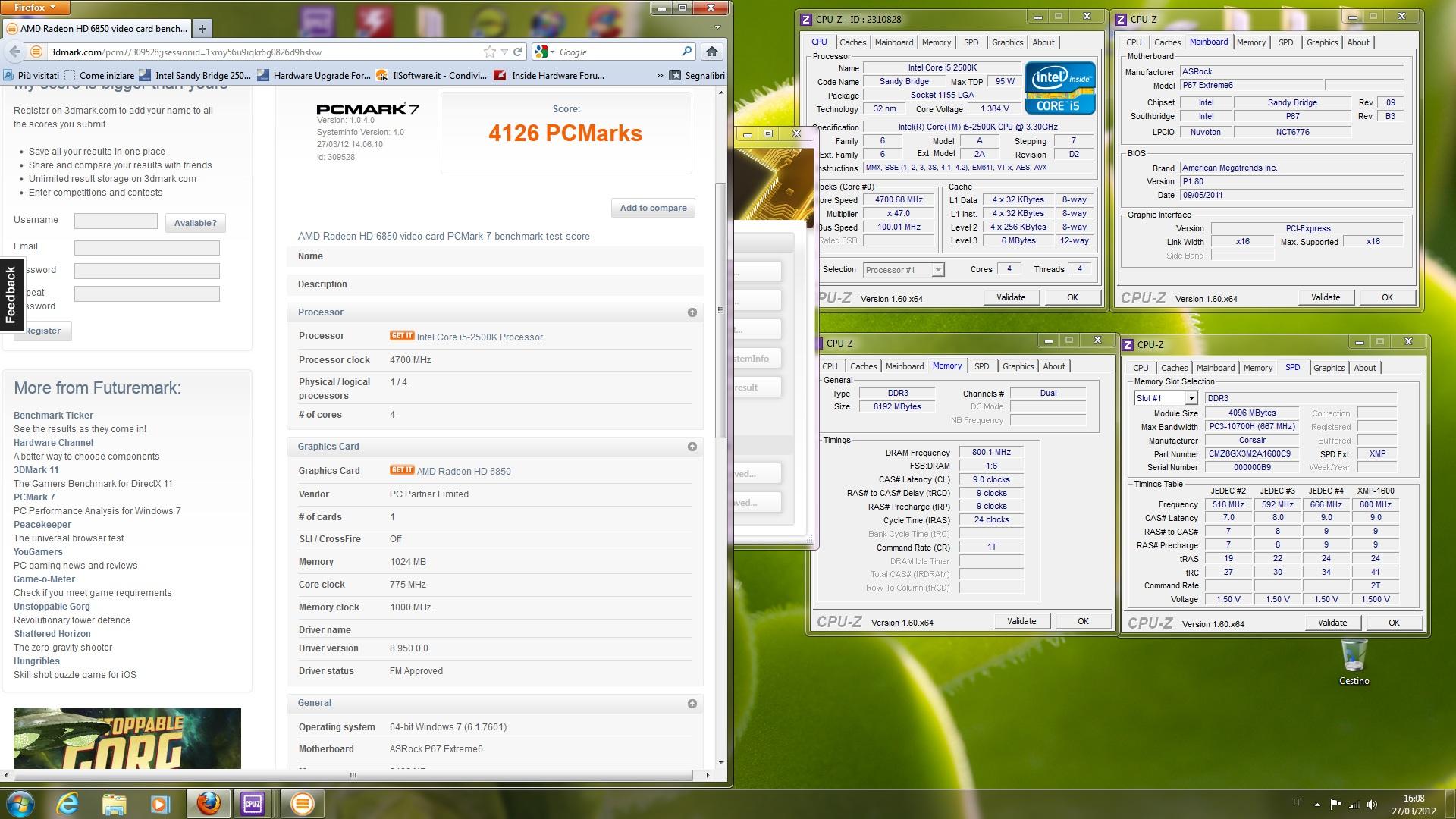This screenshot has width=1456, height=819.
Task: Switch to Firefox in taskbar
Action: pos(208,803)
